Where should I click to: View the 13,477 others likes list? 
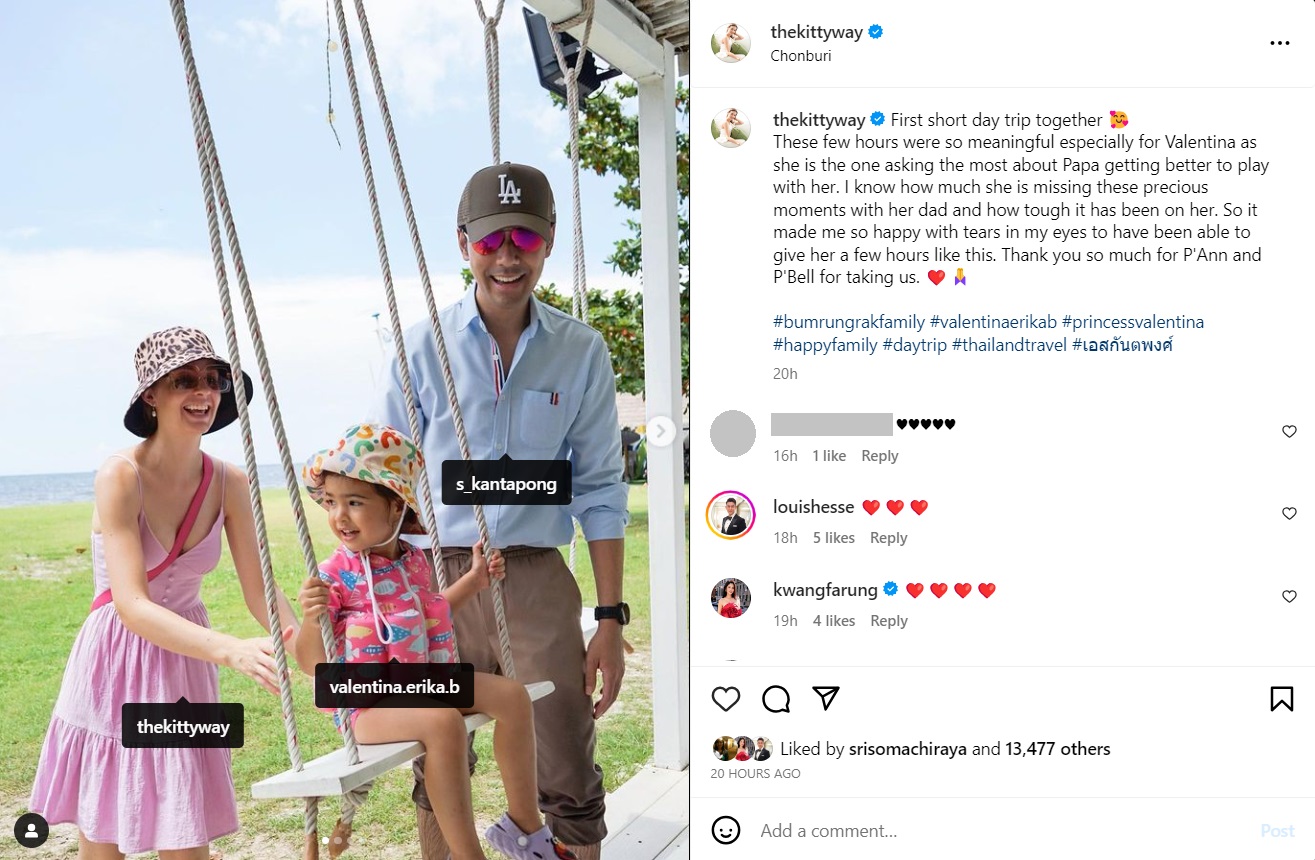click(x=1058, y=749)
